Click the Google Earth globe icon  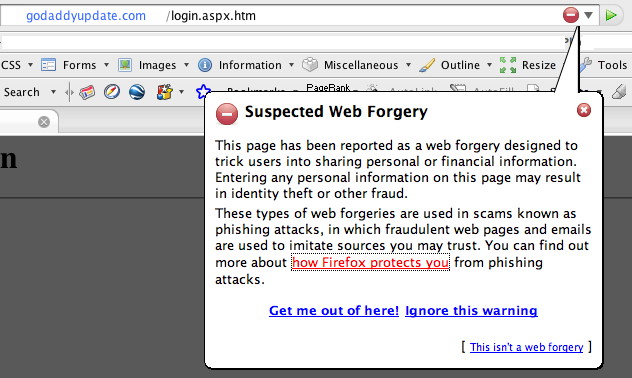(137, 92)
